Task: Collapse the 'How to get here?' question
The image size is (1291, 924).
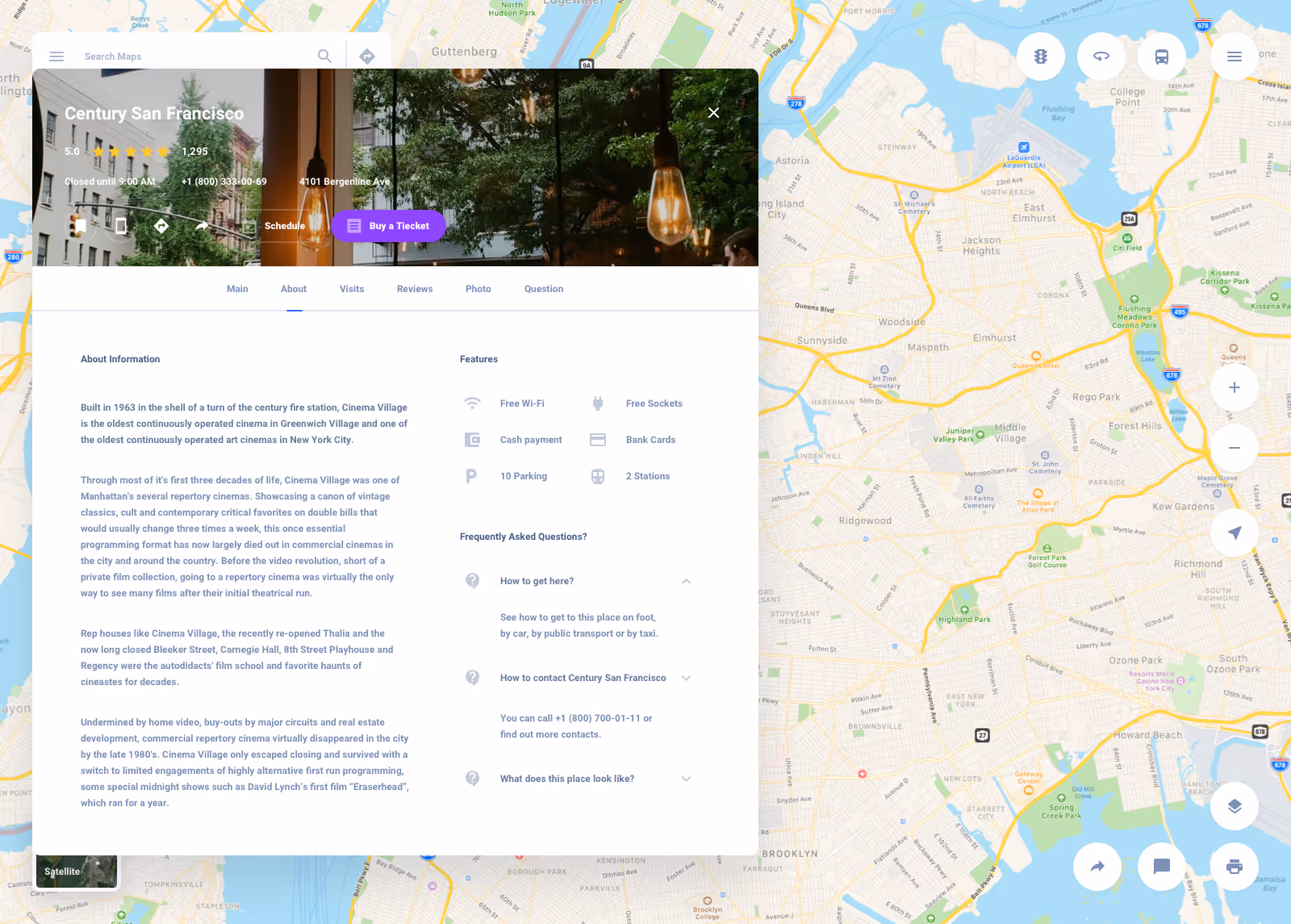Action: tap(686, 580)
